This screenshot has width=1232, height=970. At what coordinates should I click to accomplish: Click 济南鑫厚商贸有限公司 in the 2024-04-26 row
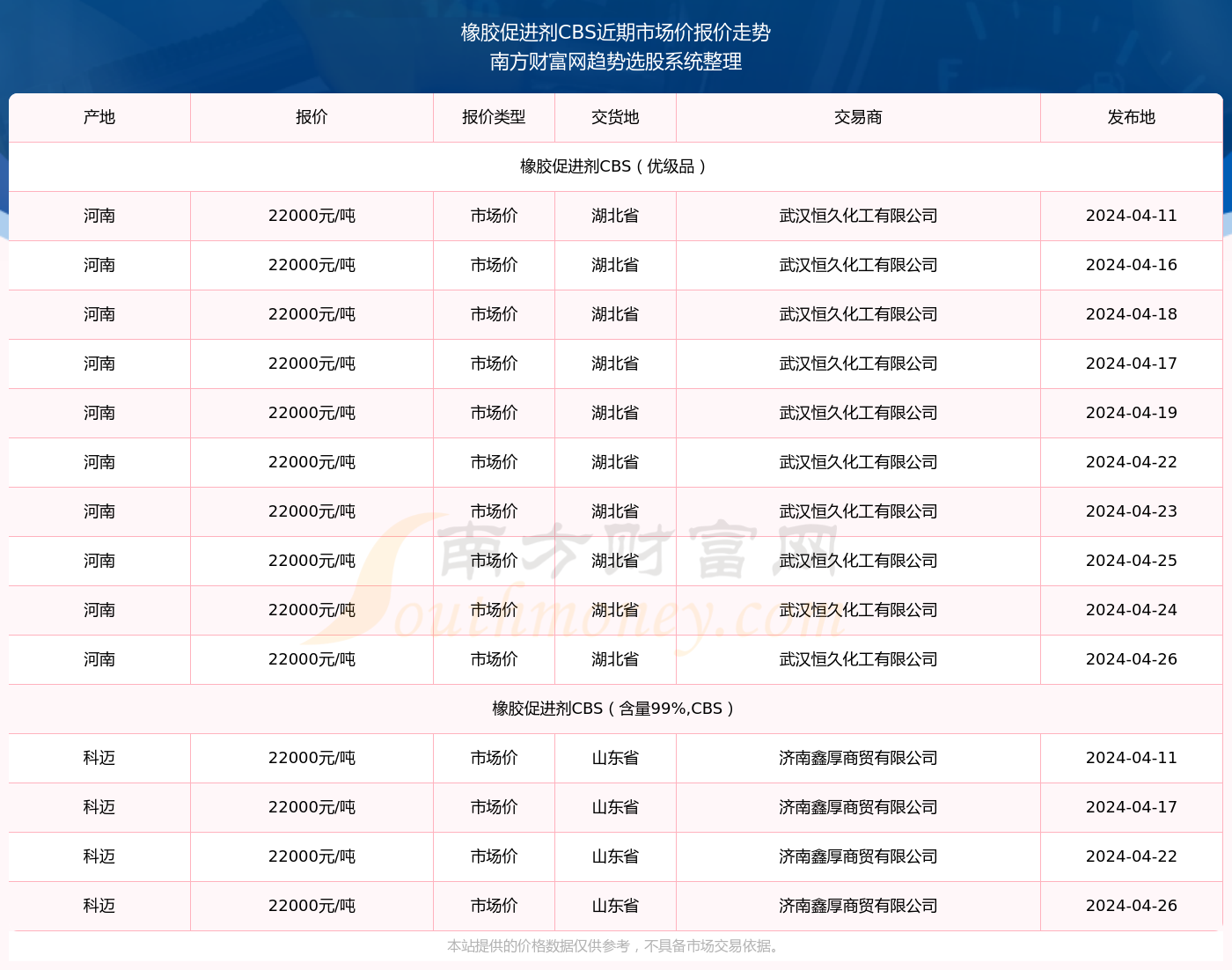coord(858,906)
